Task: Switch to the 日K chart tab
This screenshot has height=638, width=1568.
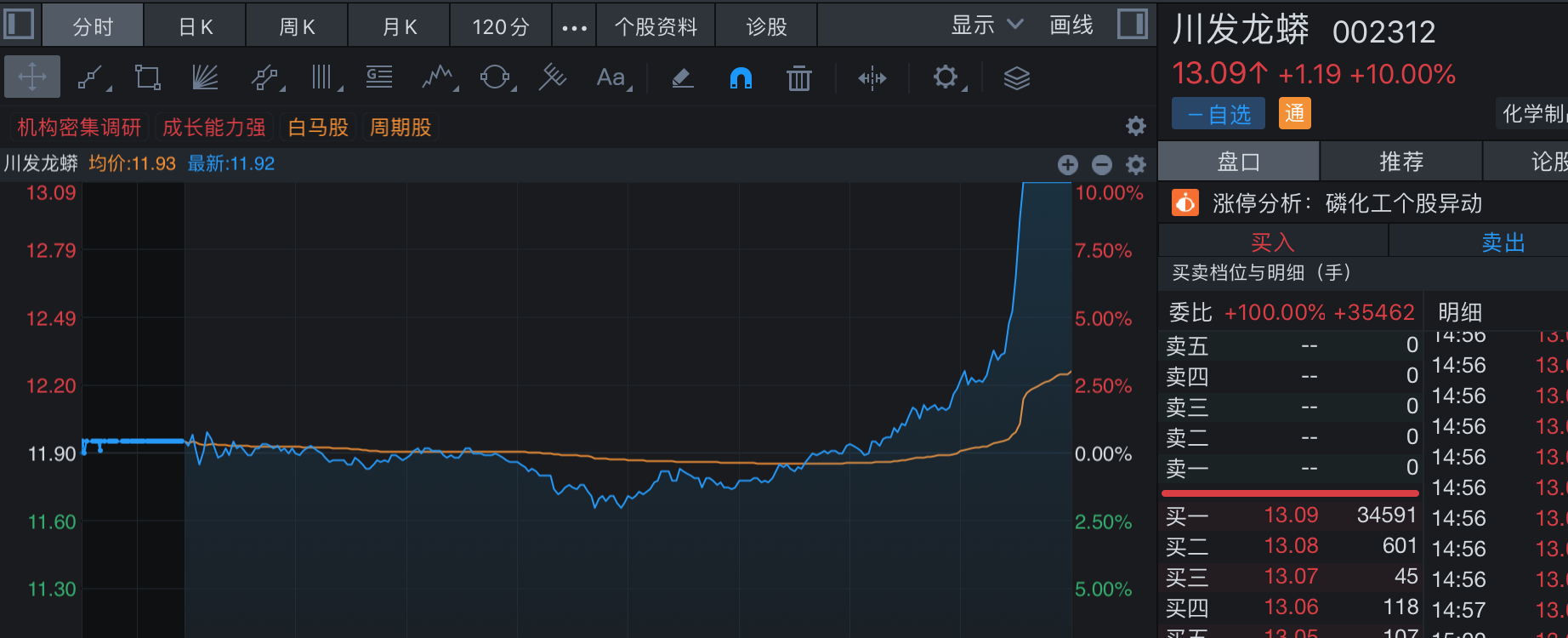Action: 196,27
